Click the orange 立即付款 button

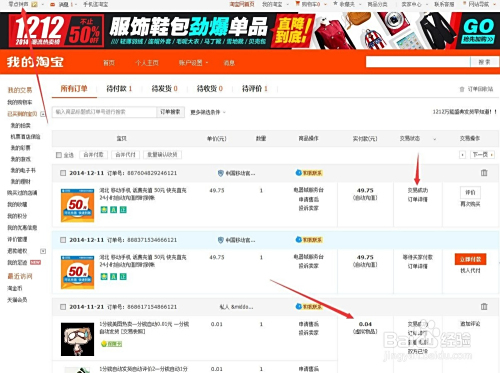point(470,259)
